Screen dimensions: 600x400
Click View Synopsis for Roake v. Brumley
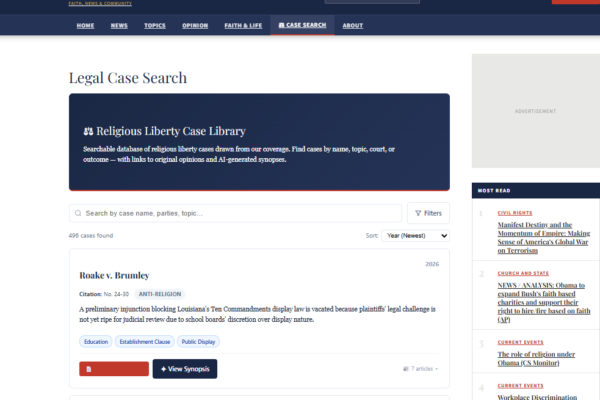click(184, 369)
